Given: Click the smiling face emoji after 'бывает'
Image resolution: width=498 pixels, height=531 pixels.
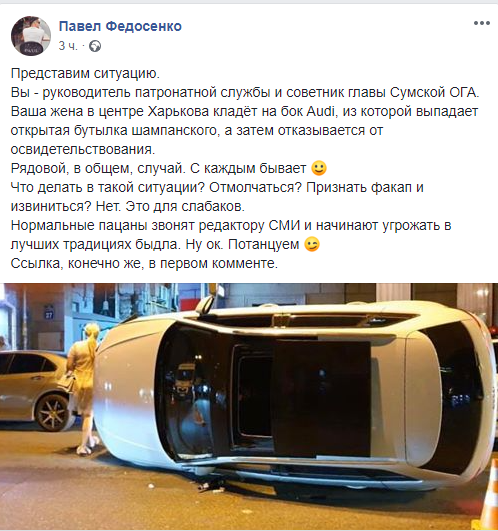Looking at the screenshot, I should 319,168.
